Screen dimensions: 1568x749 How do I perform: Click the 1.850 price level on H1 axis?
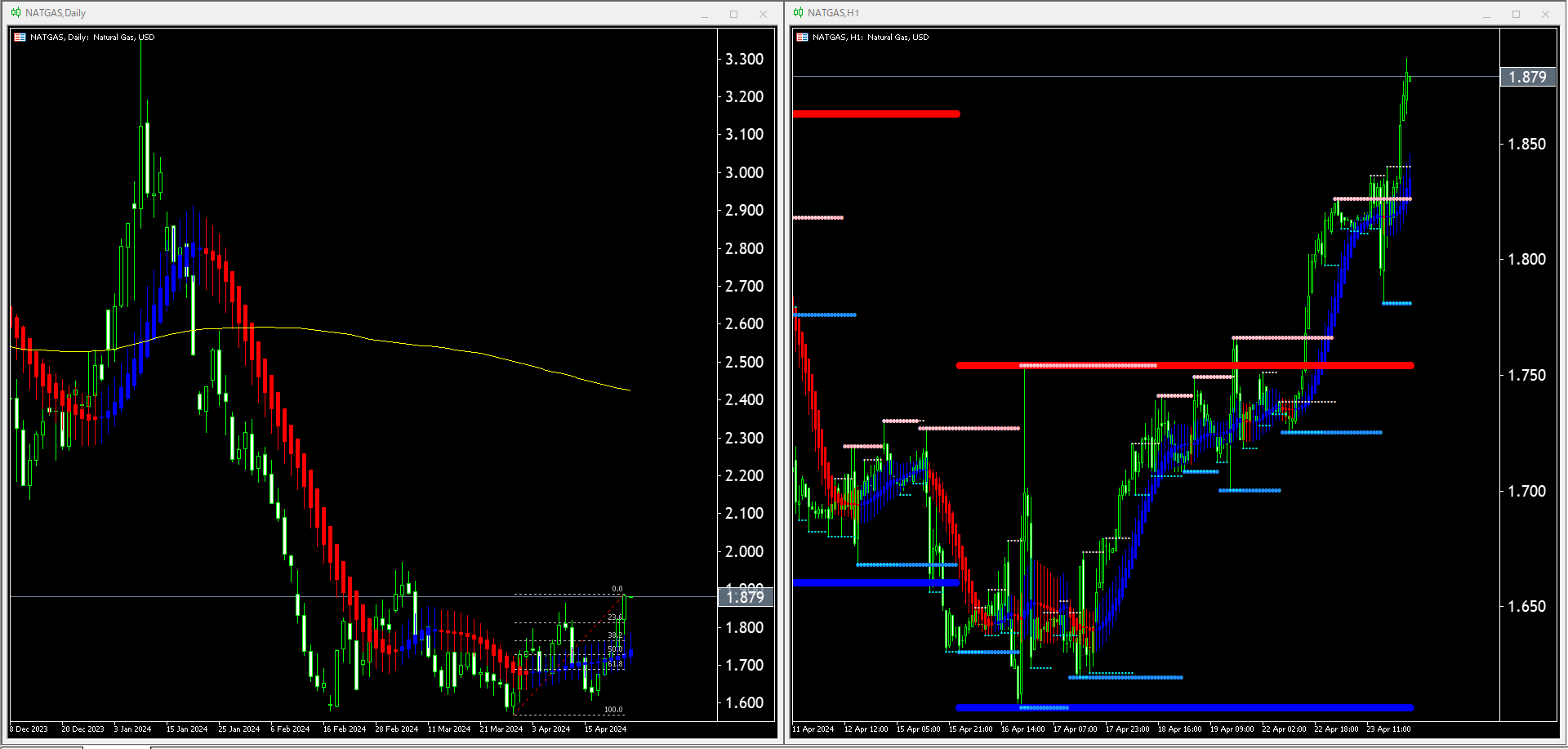click(x=1527, y=144)
